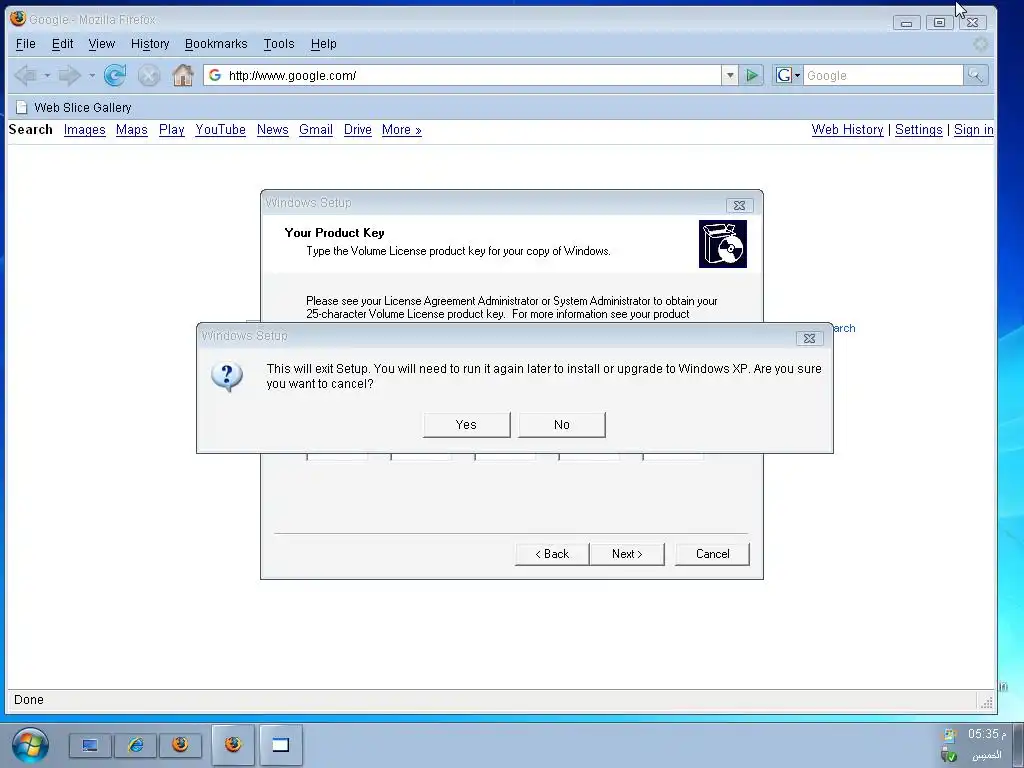Open the Help menu
Viewport: 1024px width, 768px height.
click(x=323, y=44)
